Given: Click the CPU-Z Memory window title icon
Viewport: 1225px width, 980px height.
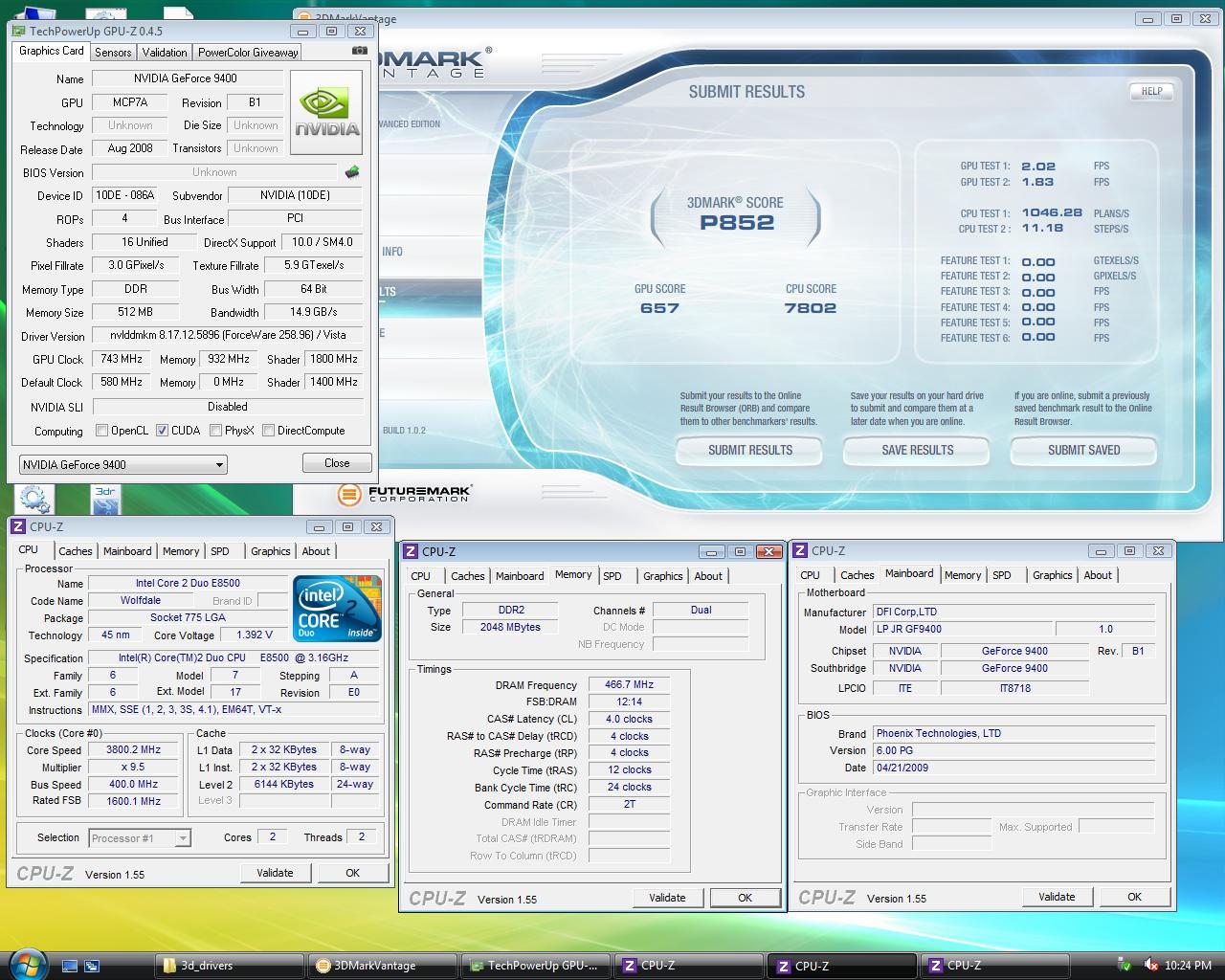Looking at the screenshot, I should click(x=411, y=551).
